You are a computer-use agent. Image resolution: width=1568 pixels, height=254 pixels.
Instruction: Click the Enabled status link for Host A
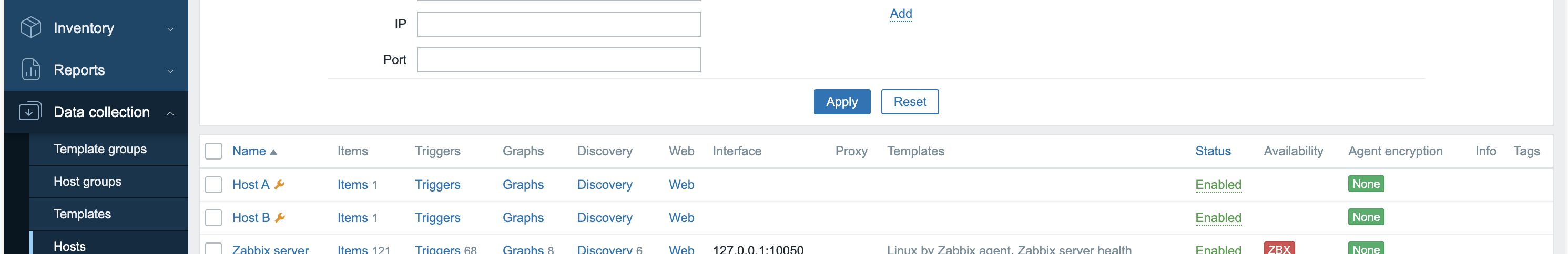pyautogui.click(x=1217, y=184)
